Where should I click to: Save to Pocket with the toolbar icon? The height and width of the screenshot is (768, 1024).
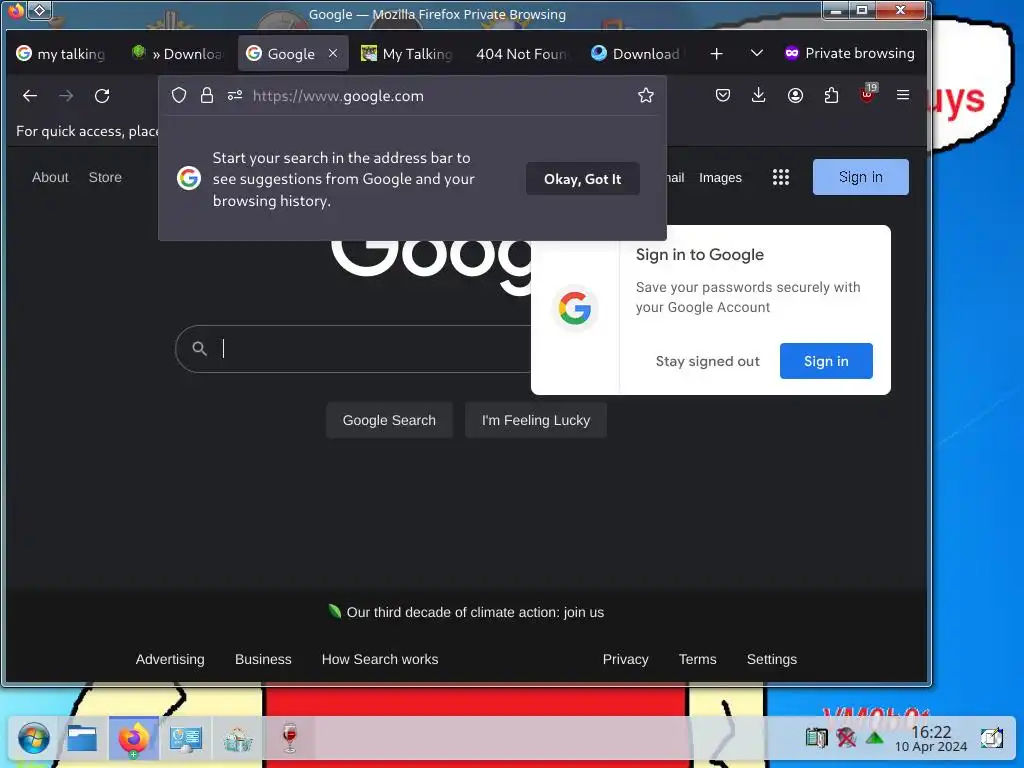point(722,95)
